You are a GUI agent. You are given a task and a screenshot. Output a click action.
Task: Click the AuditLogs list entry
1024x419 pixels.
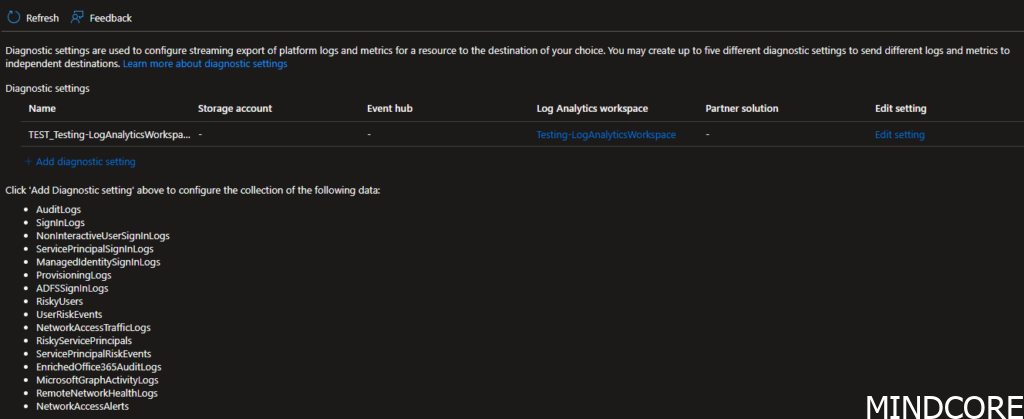coord(58,209)
